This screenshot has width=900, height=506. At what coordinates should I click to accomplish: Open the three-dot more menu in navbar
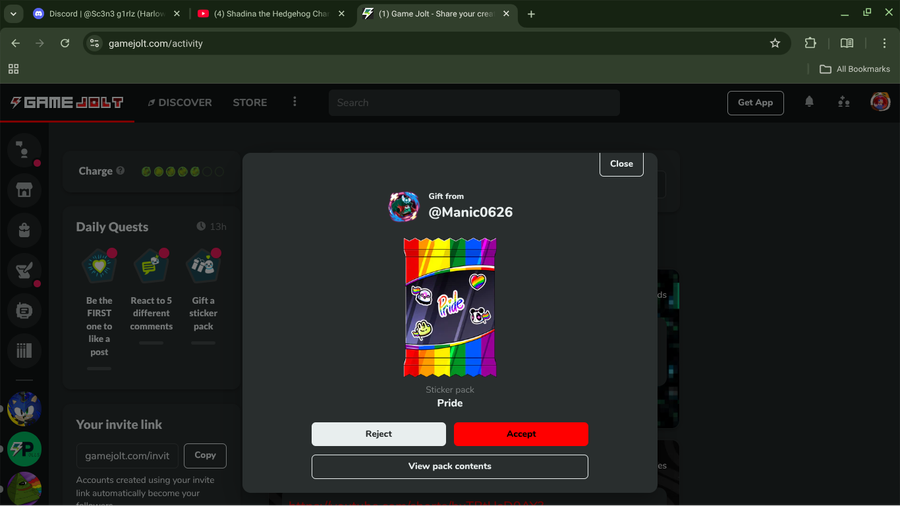pos(294,102)
